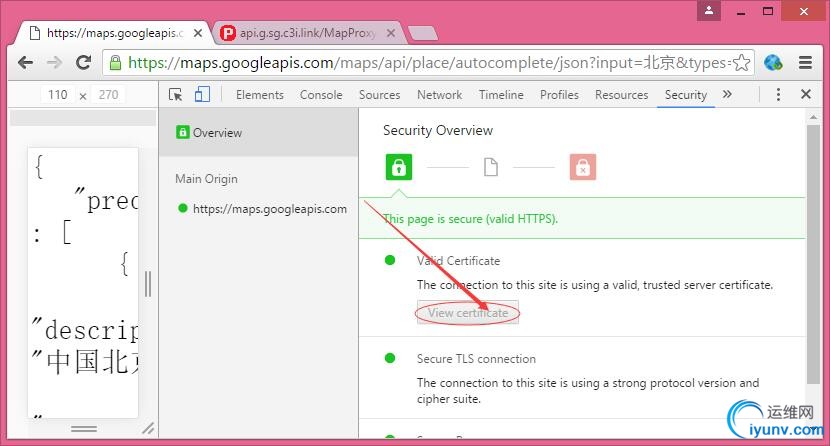Click the green dot beside Valid Certificate
The image size is (830, 446).
pyautogui.click(x=390, y=260)
